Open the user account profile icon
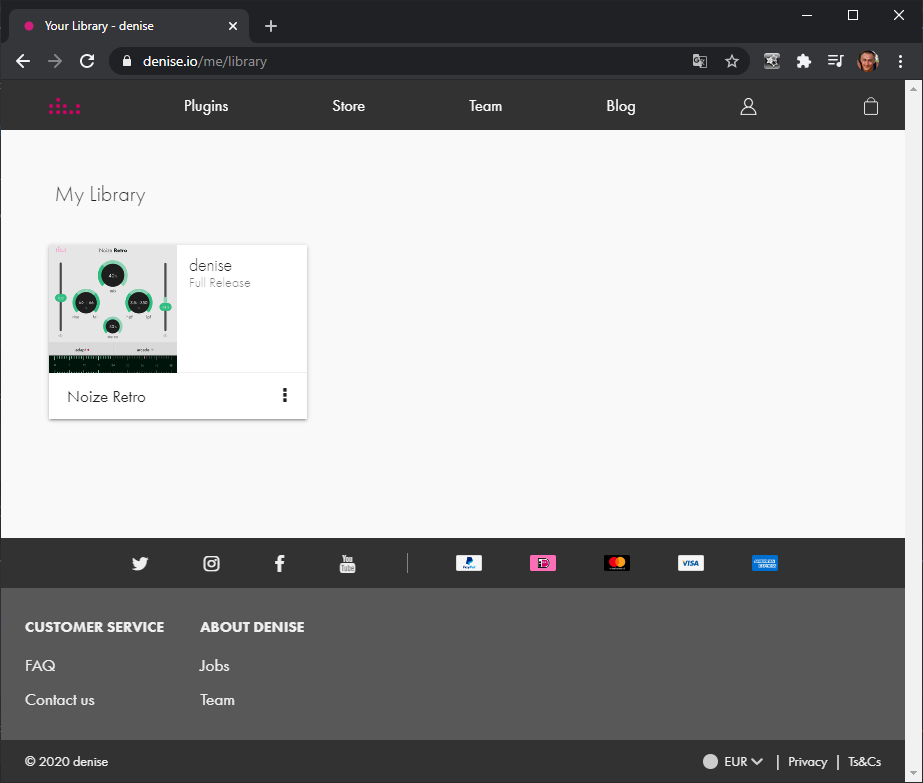Screen dimensions: 923x783 (x=748, y=107)
